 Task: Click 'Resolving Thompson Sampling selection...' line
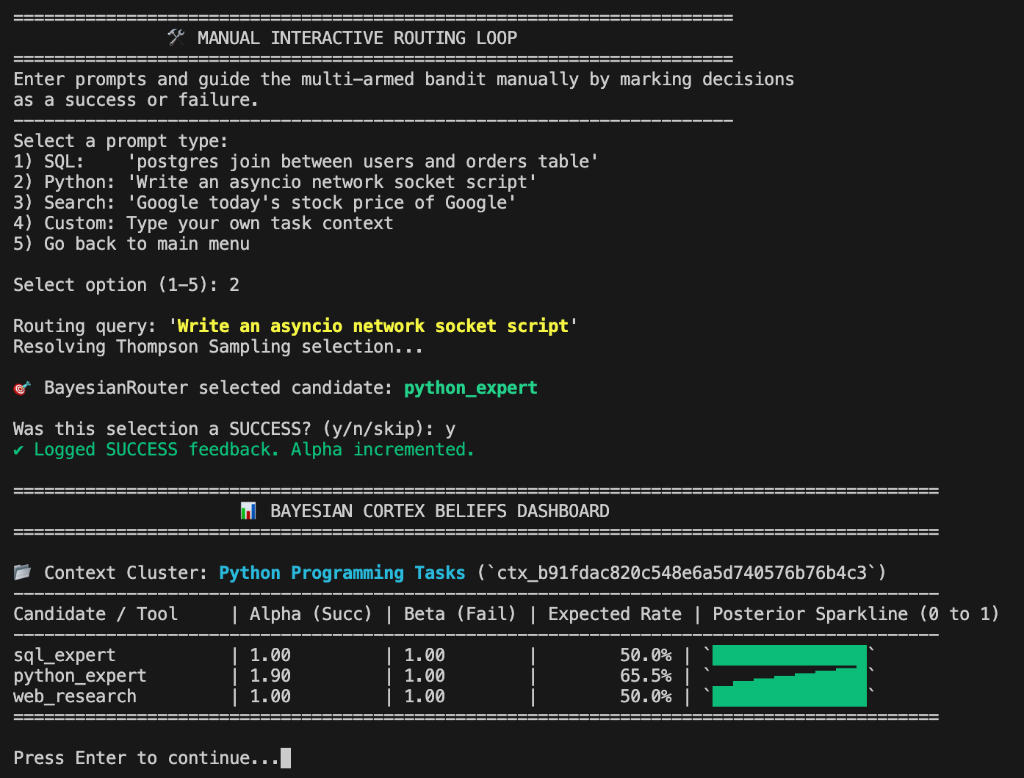(218, 347)
